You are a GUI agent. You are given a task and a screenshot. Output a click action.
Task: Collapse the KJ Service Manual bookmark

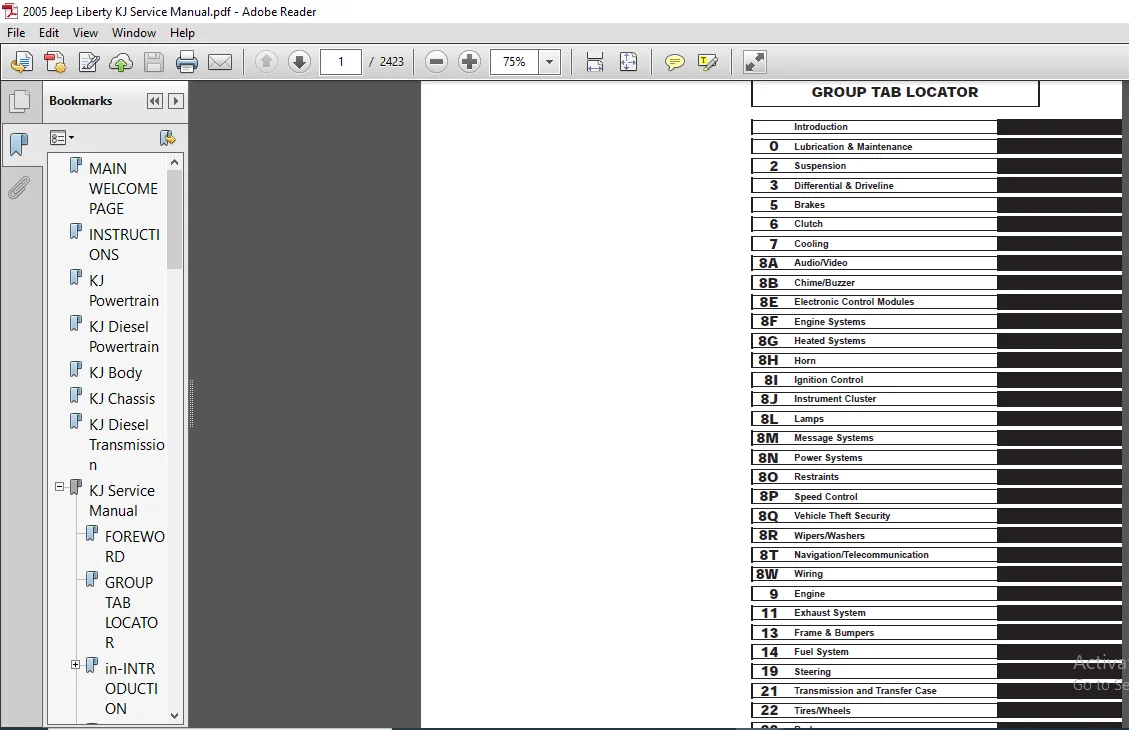[x=60, y=487]
